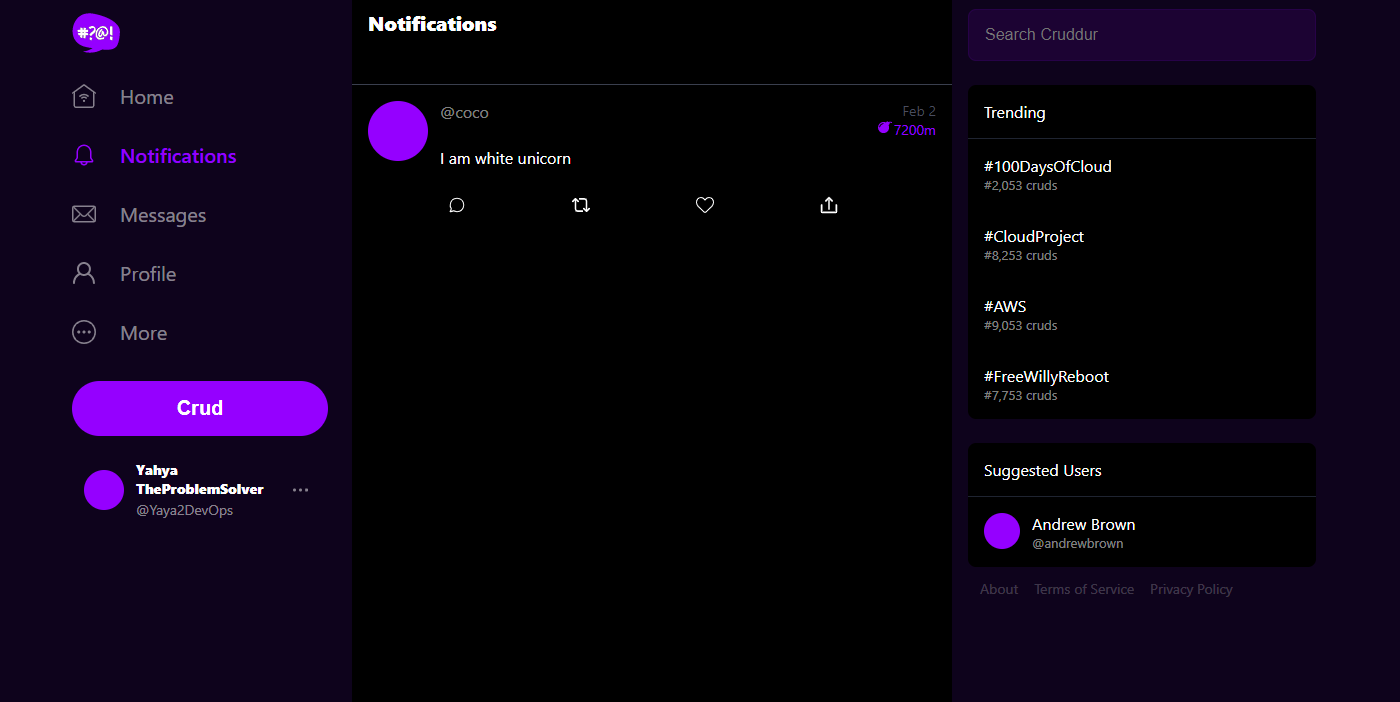This screenshot has width=1400, height=702.
Task: Open the Messages menu label
Action: [x=163, y=215]
